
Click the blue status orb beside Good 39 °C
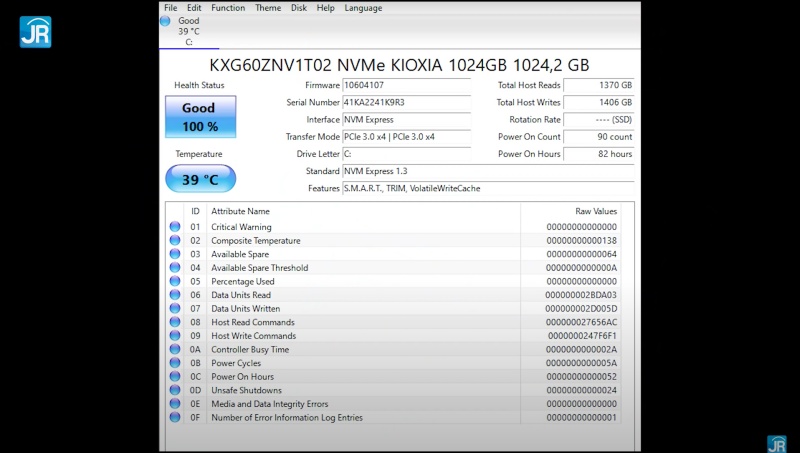click(165, 21)
